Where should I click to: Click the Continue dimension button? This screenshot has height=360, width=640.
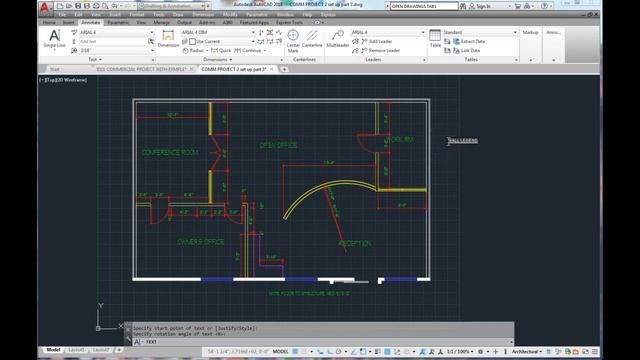[x=248, y=51]
